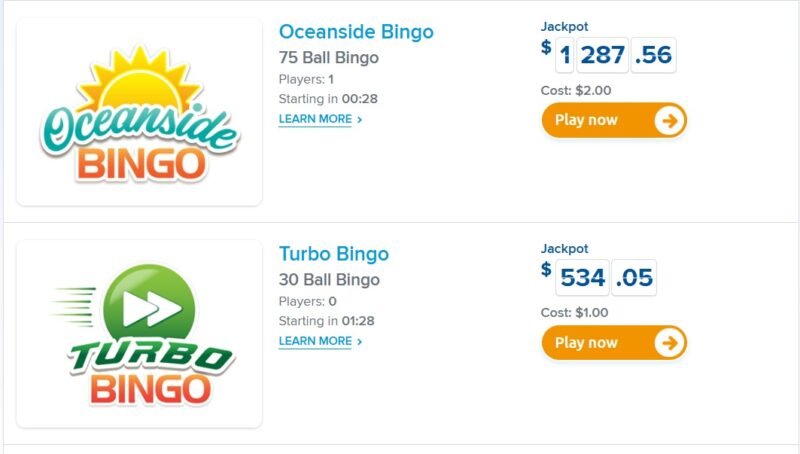Click the Turbo jackpot amount 534 .05
This screenshot has height=454, width=800.
coord(606,278)
